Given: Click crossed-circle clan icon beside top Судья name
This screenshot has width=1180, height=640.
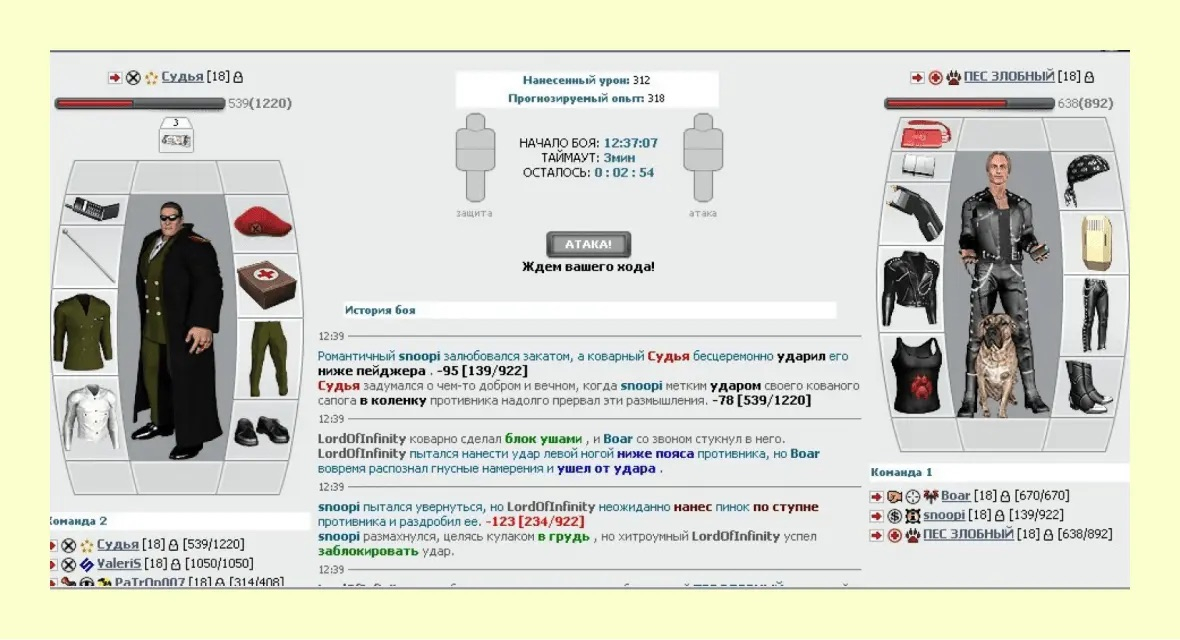Looking at the screenshot, I should pyautogui.click(x=133, y=78).
